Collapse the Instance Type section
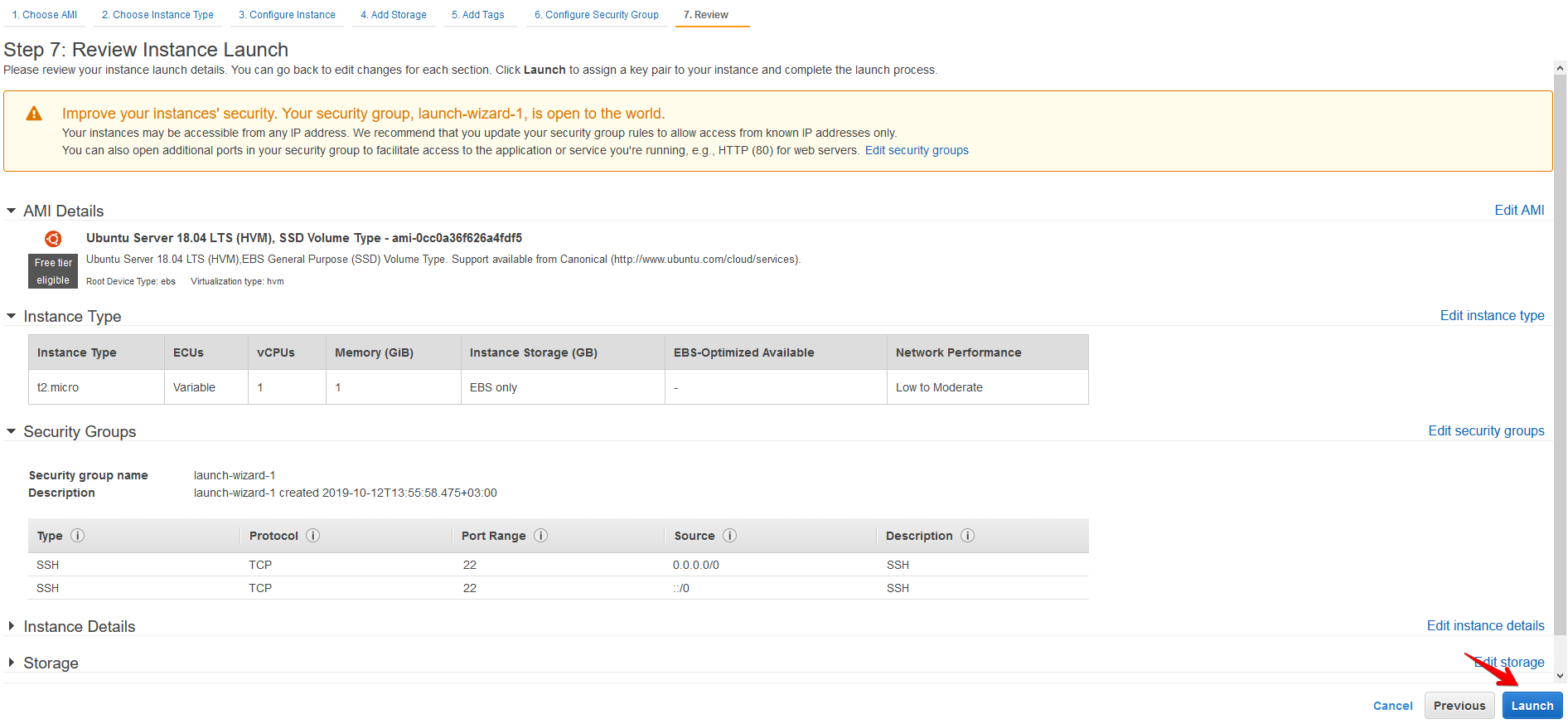The image size is (1568, 724). click(12, 316)
